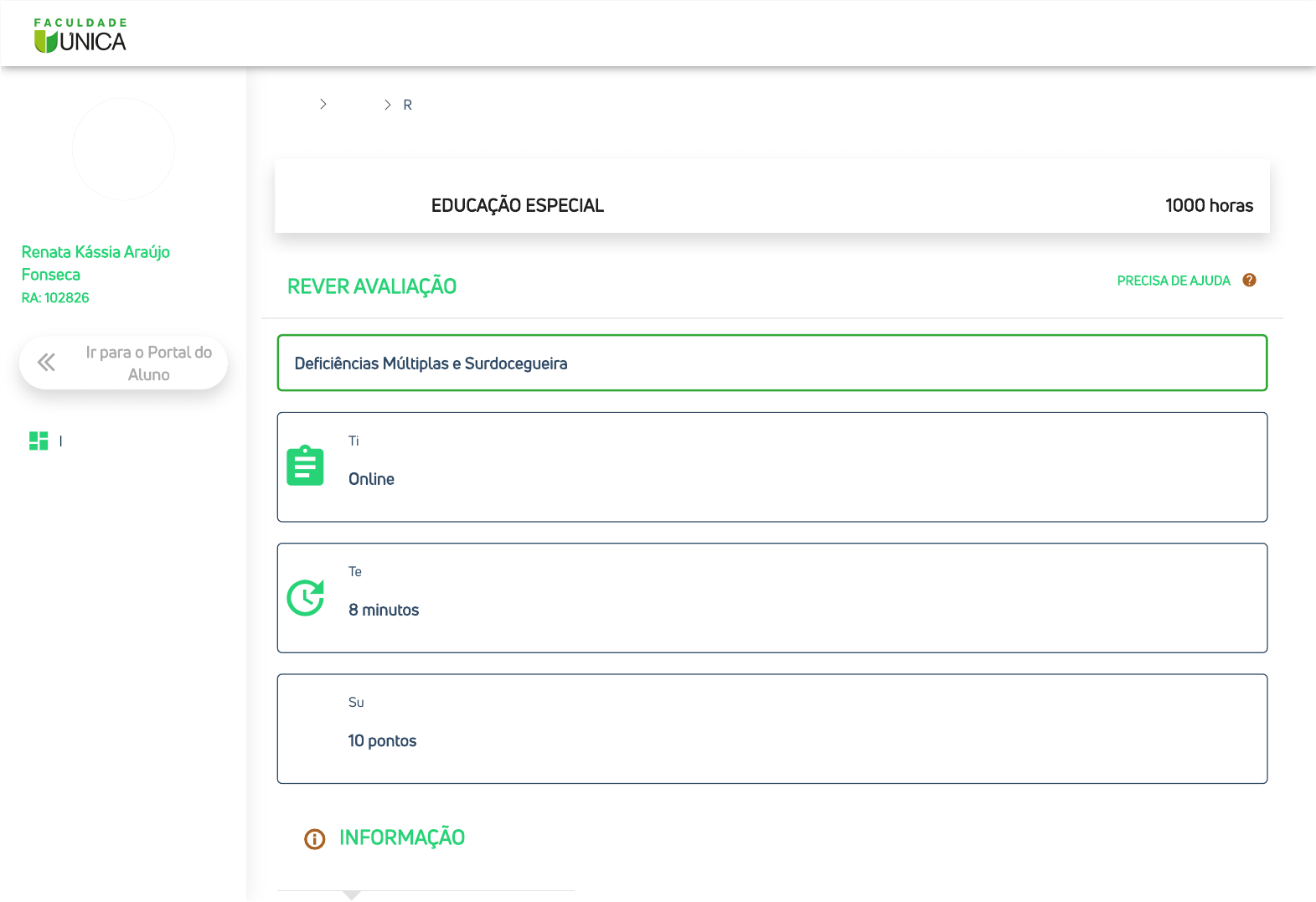The width and height of the screenshot is (1316, 902).
Task: Click the 10 pontos score value
Action: [x=382, y=740]
